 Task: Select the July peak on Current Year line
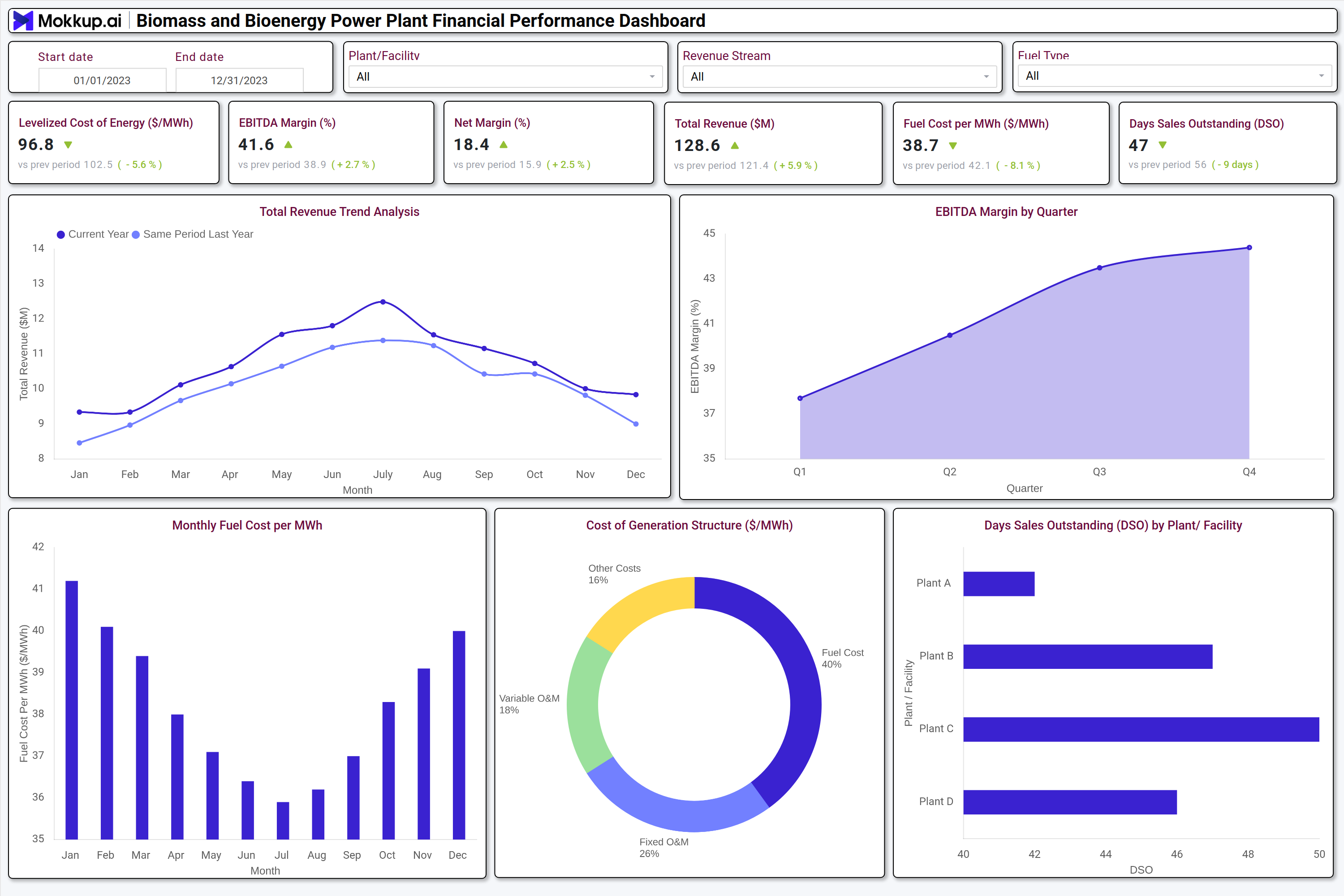[383, 302]
